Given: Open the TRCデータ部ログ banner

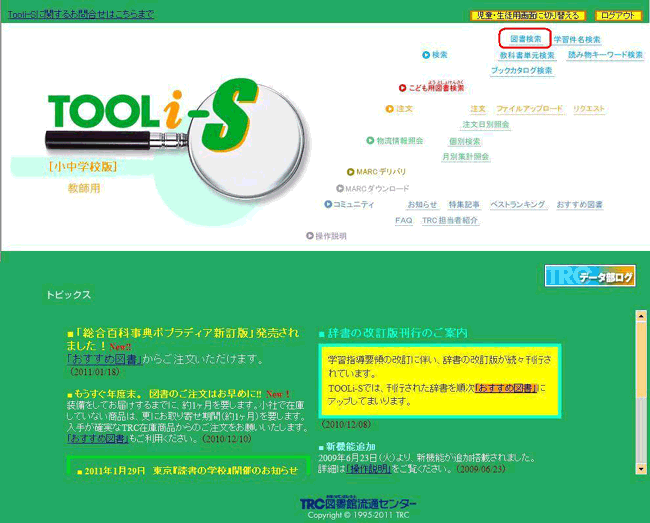Looking at the screenshot, I should pos(590,276).
